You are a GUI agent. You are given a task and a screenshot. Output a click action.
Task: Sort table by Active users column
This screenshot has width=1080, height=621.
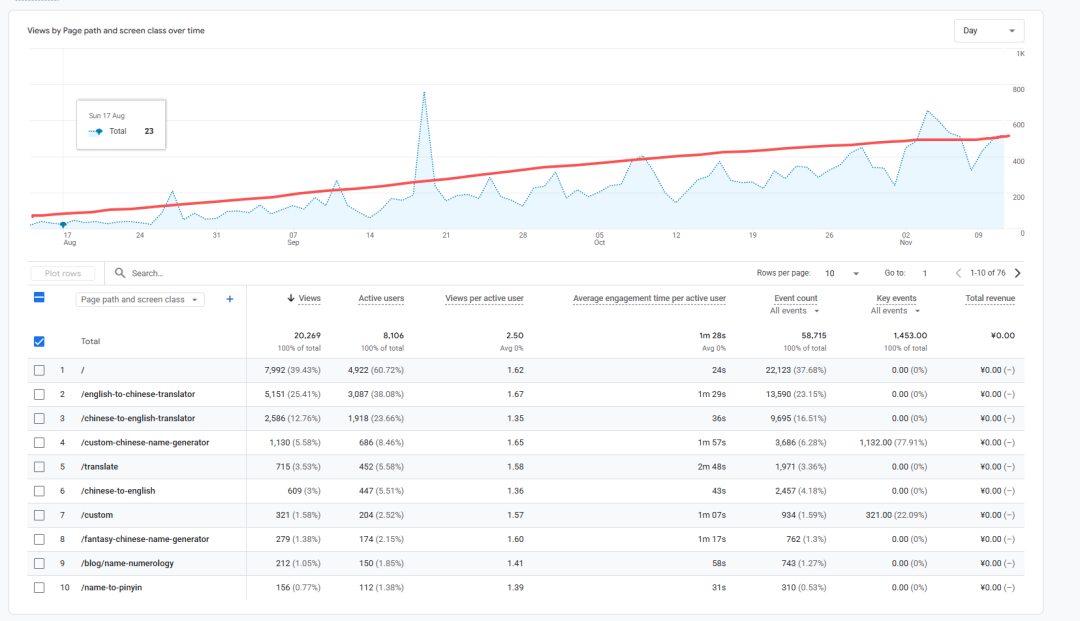point(381,298)
